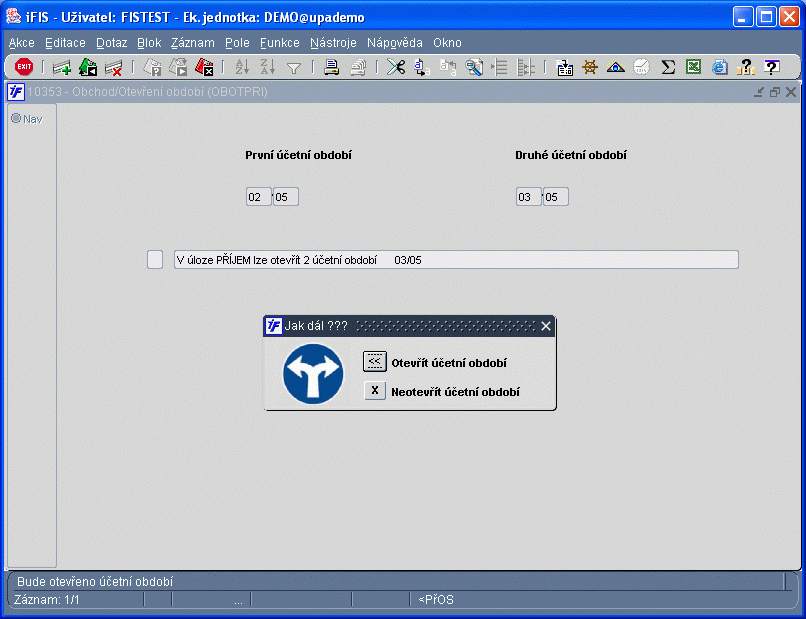Click the greyed paste field icon
The width and height of the screenshot is (806, 619).
pos(448,67)
